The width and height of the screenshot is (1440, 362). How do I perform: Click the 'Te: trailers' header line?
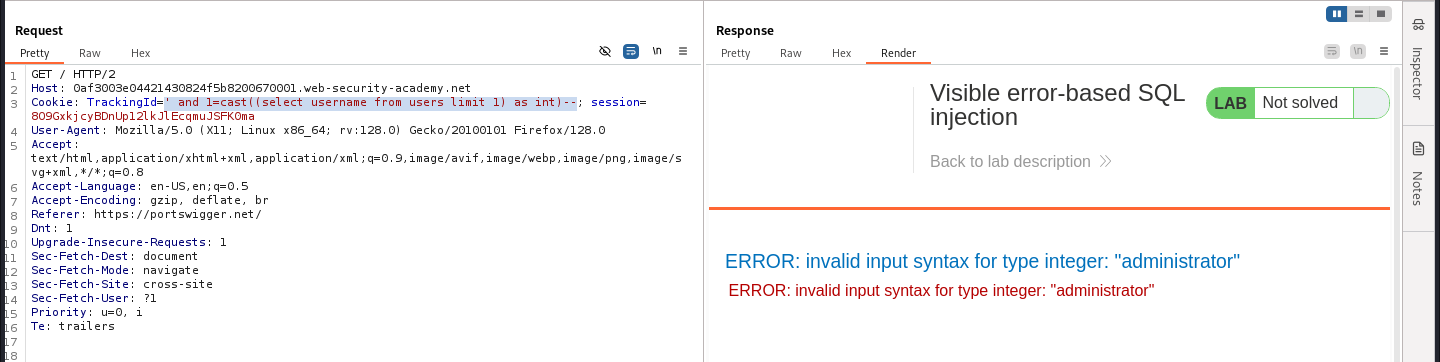click(73, 326)
